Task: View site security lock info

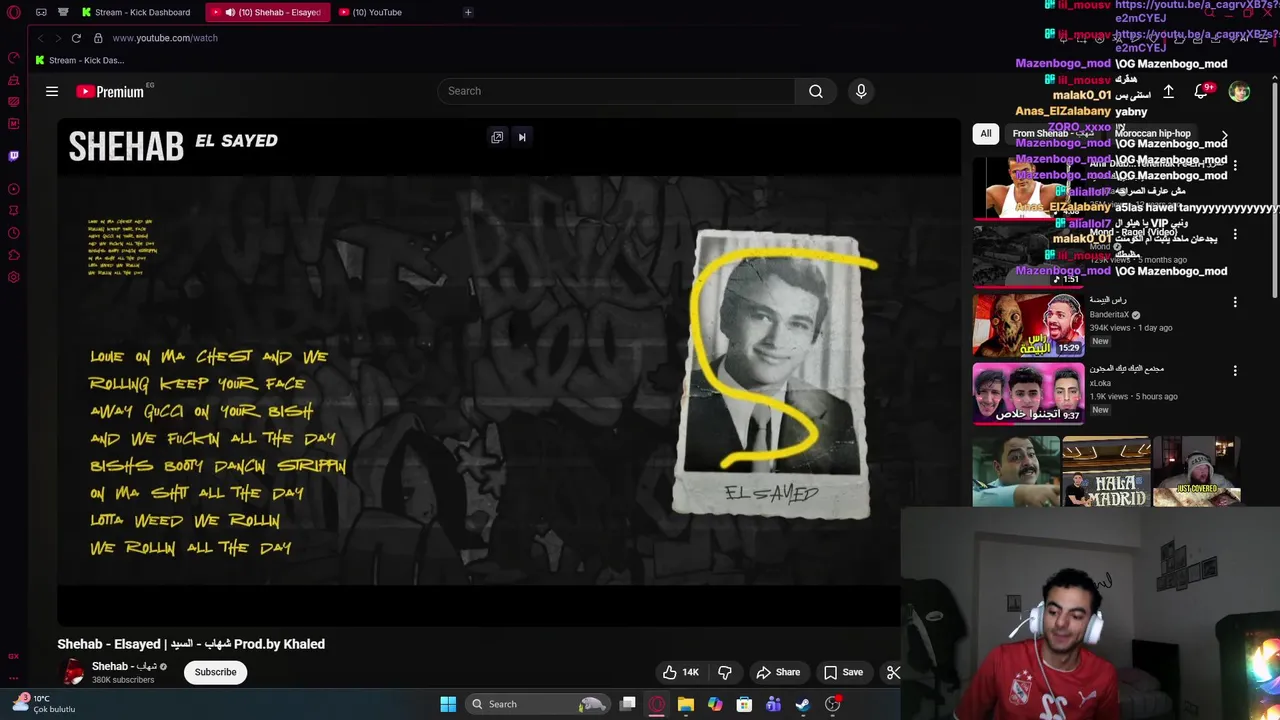Action: 98,38
